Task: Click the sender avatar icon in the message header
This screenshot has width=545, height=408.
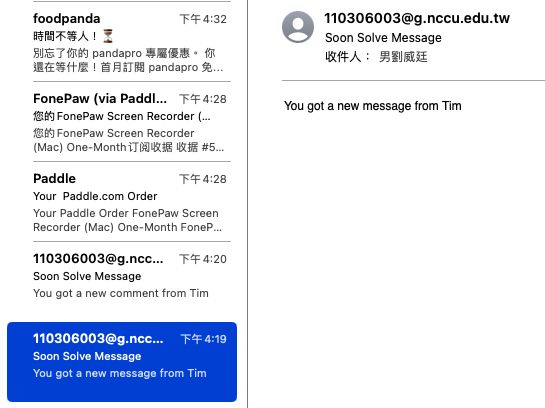Action: pyautogui.click(x=298, y=27)
